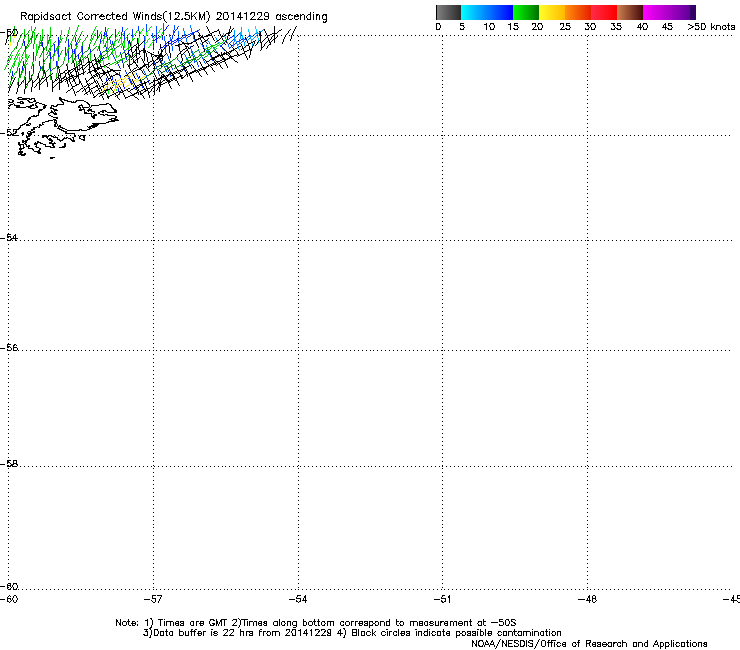Click the '-57' longitude axis label

coord(153,599)
